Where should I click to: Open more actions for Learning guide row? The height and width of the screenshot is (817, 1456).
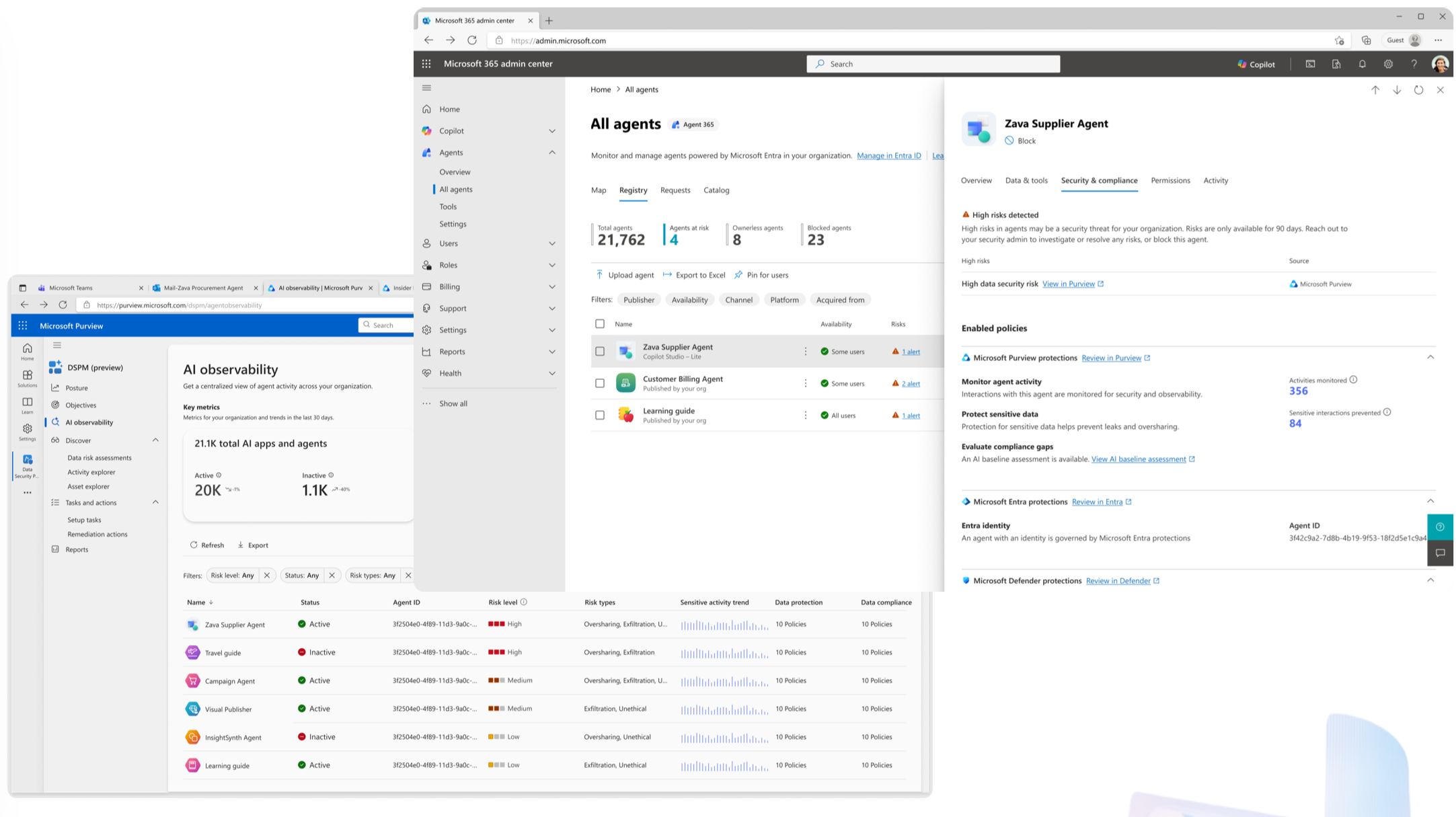[x=805, y=416]
